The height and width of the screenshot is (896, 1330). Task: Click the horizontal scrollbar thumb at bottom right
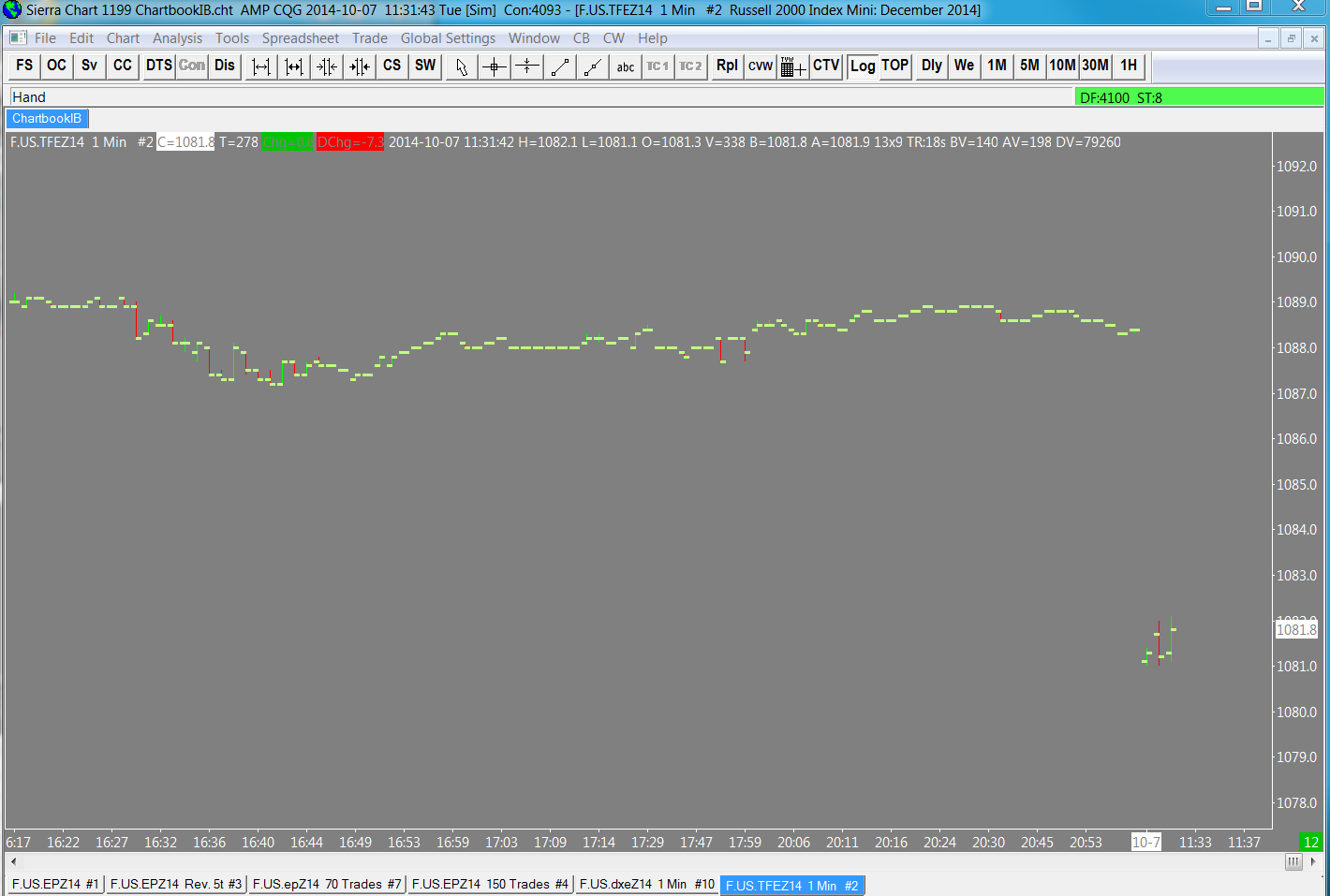pyautogui.click(x=1293, y=861)
